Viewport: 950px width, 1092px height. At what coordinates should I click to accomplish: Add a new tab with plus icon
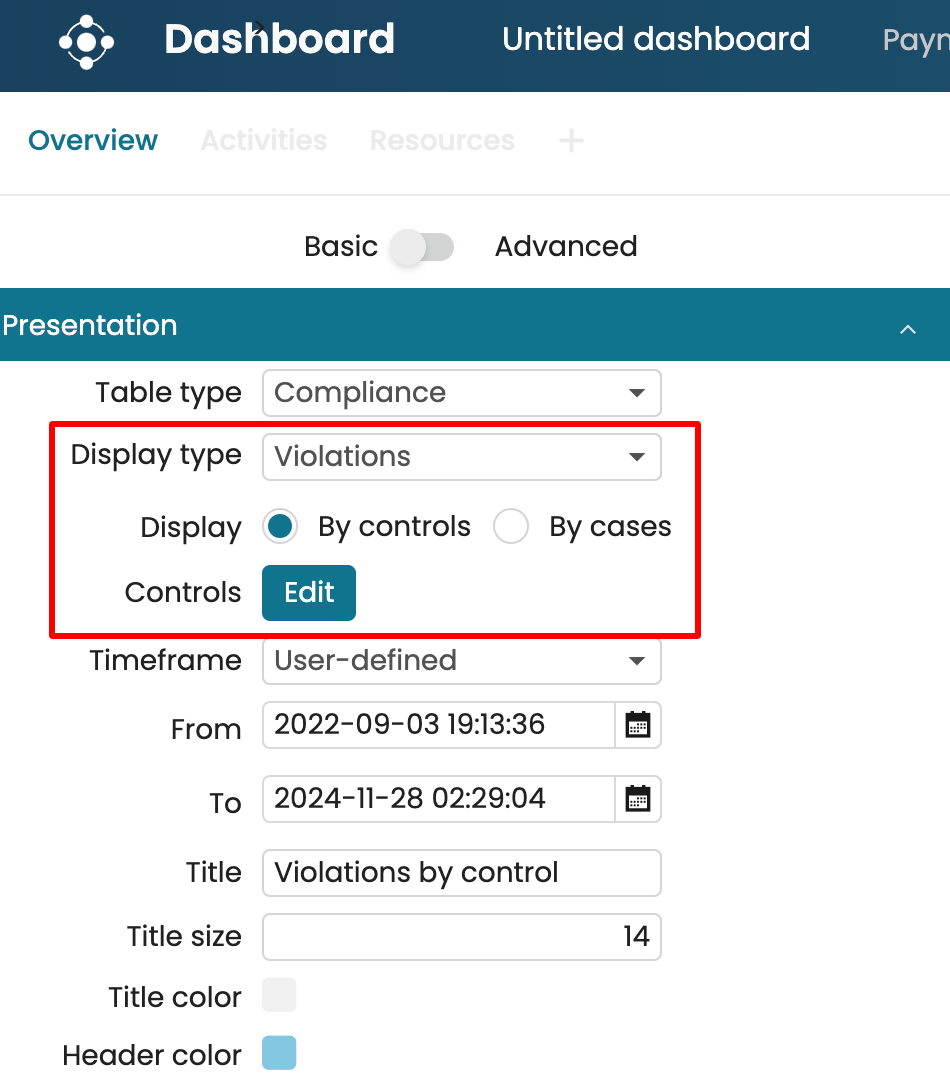click(570, 141)
